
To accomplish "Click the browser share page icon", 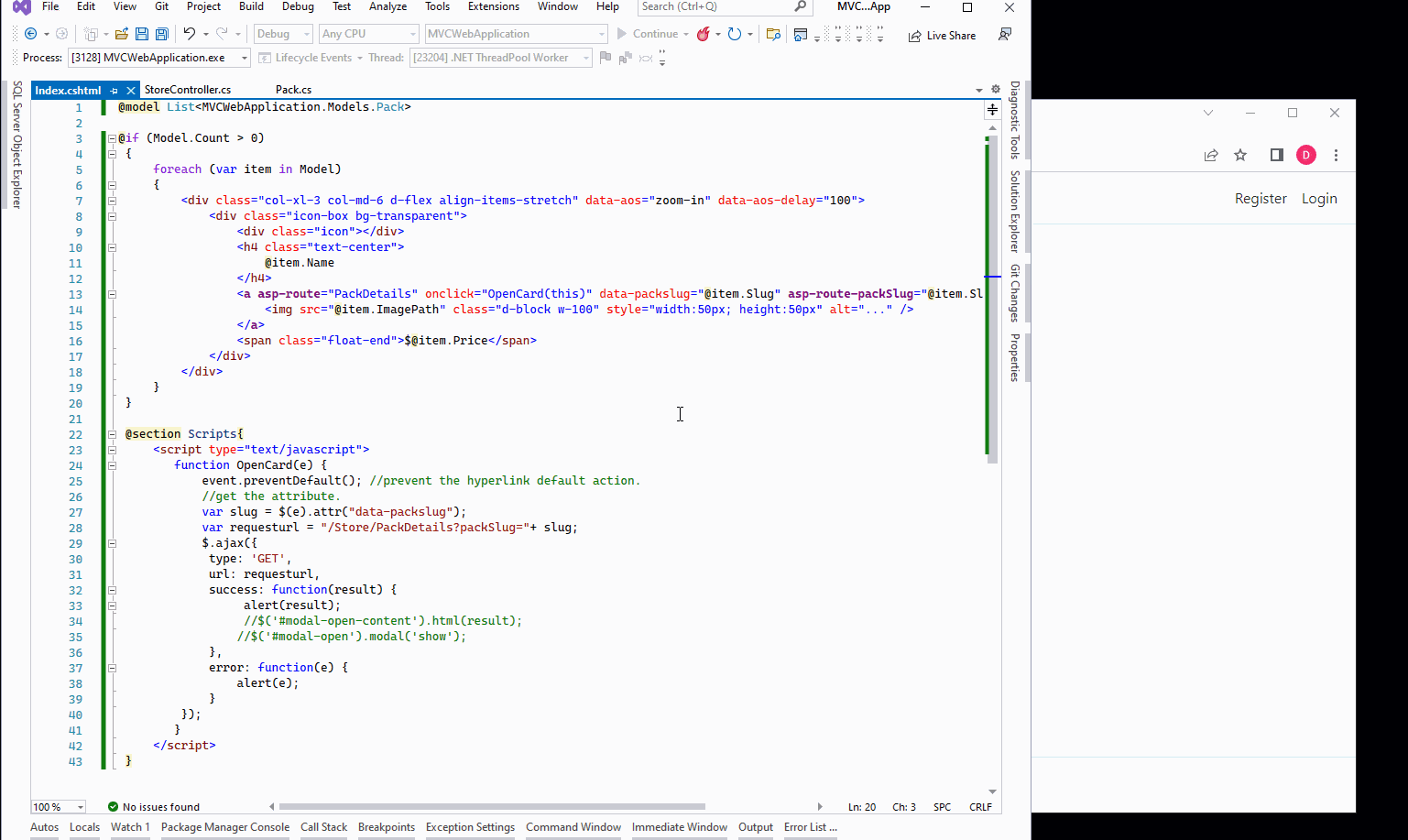I will pos(1211,155).
